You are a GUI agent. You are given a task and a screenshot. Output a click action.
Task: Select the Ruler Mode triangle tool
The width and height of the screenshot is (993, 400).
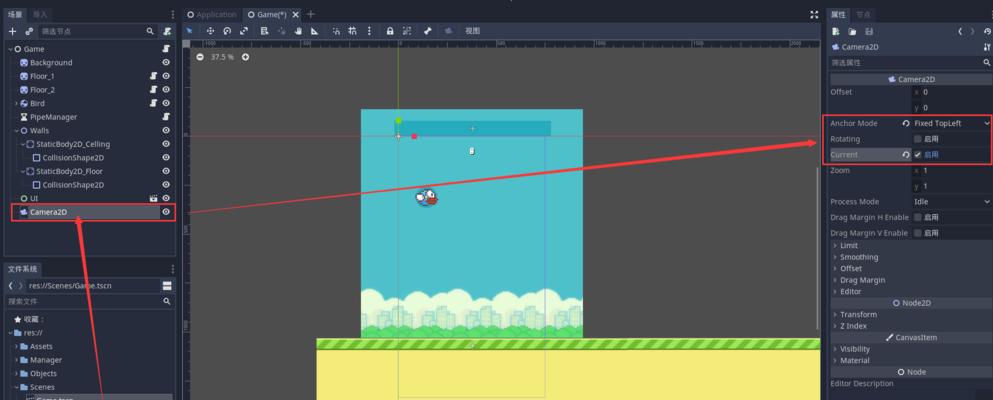tap(315, 31)
